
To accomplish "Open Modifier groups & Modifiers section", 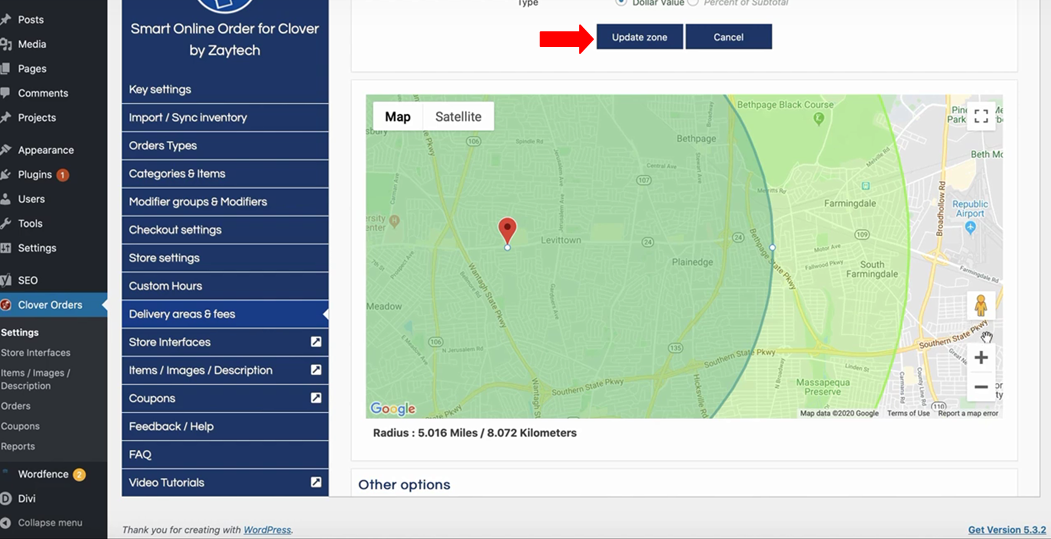I will click(x=225, y=202).
